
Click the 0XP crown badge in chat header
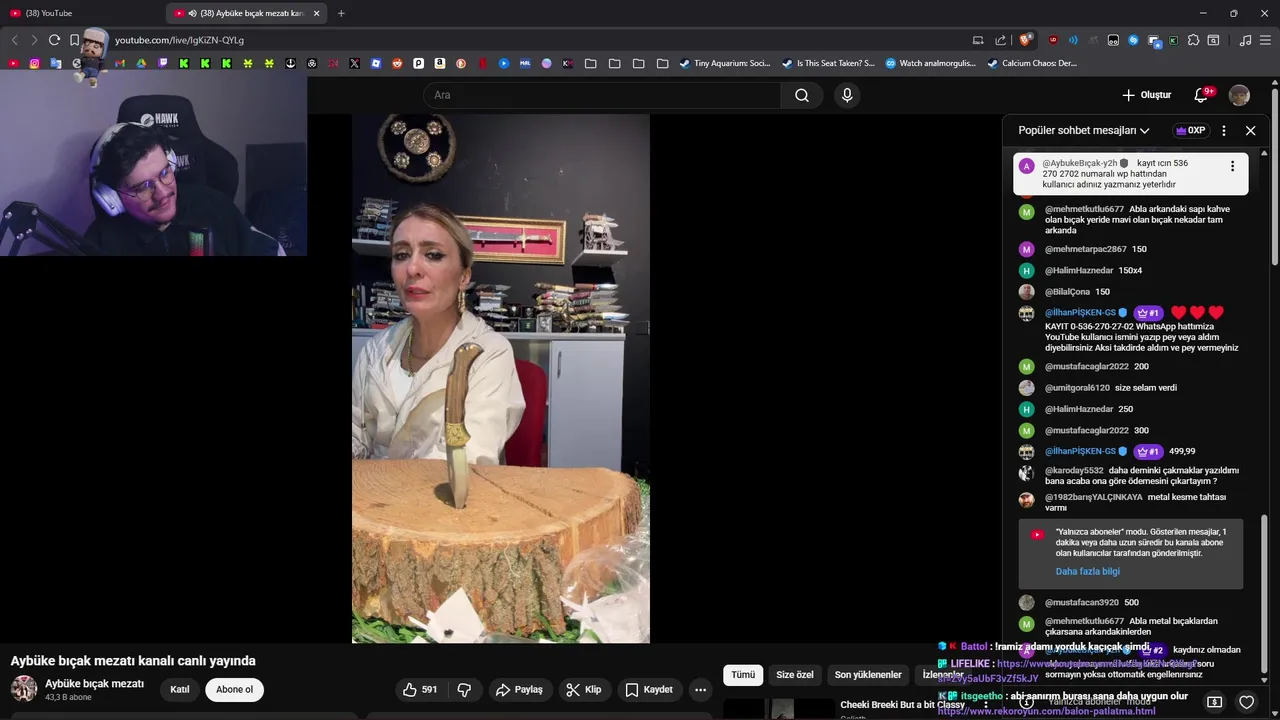(x=1190, y=130)
